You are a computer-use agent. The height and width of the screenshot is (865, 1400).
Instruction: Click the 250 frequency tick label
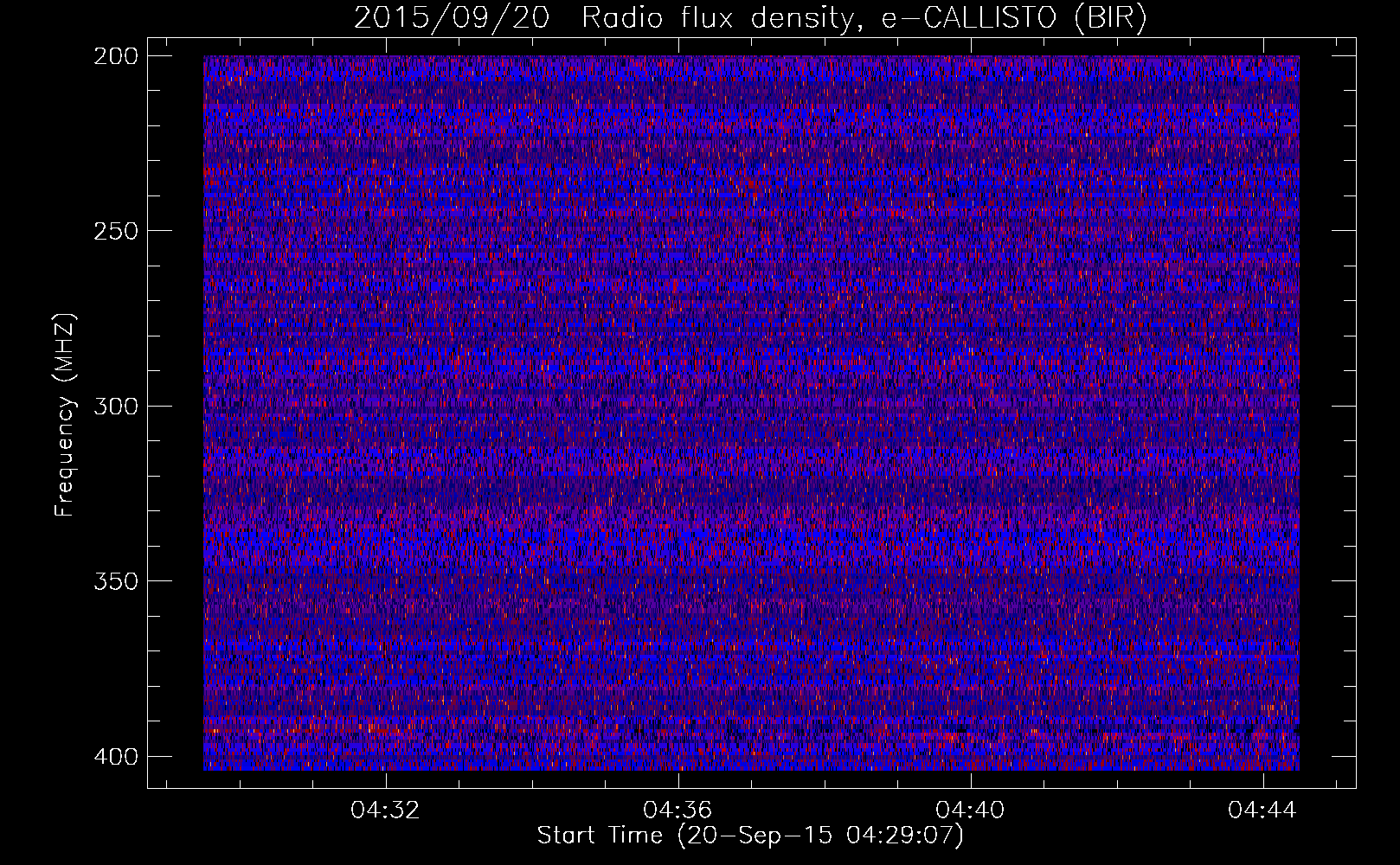(115, 231)
